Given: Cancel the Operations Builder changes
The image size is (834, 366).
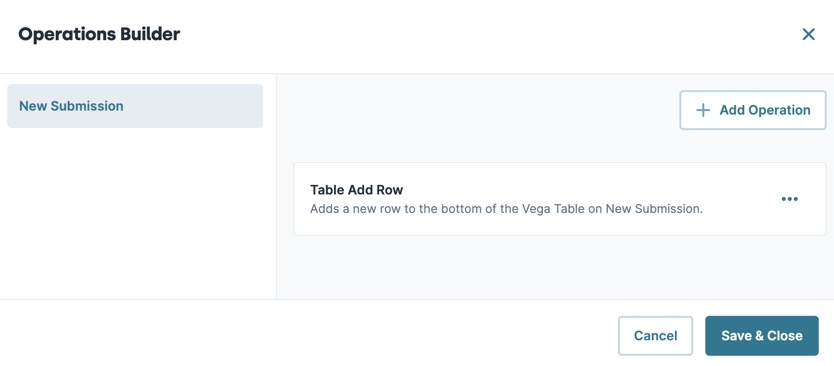Looking at the screenshot, I should click(655, 336).
